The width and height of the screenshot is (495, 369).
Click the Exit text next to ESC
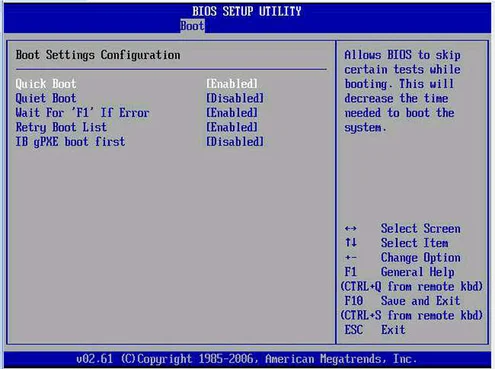pyautogui.click(x=393, y=330)
